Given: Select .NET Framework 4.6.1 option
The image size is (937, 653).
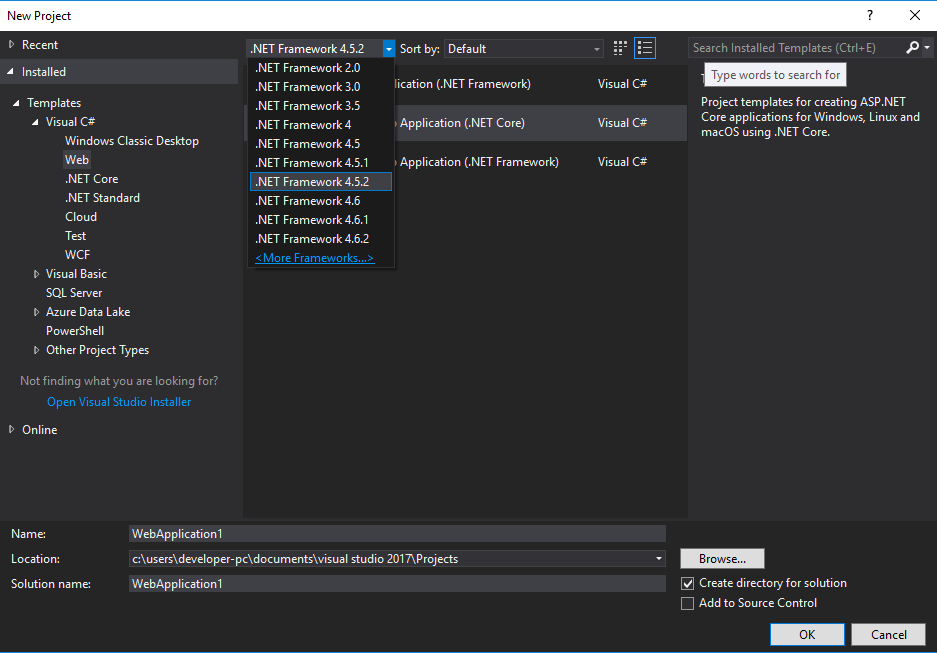Looking at the screenshot, I should 321,220.
